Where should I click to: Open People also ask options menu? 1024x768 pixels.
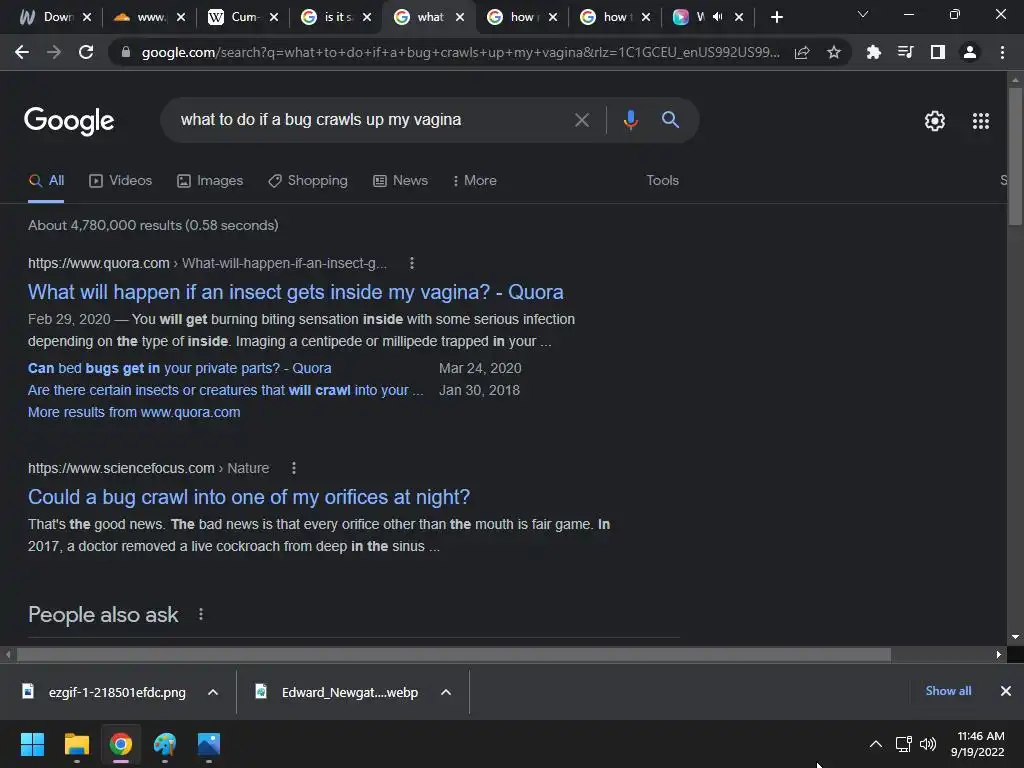(201, 615)
